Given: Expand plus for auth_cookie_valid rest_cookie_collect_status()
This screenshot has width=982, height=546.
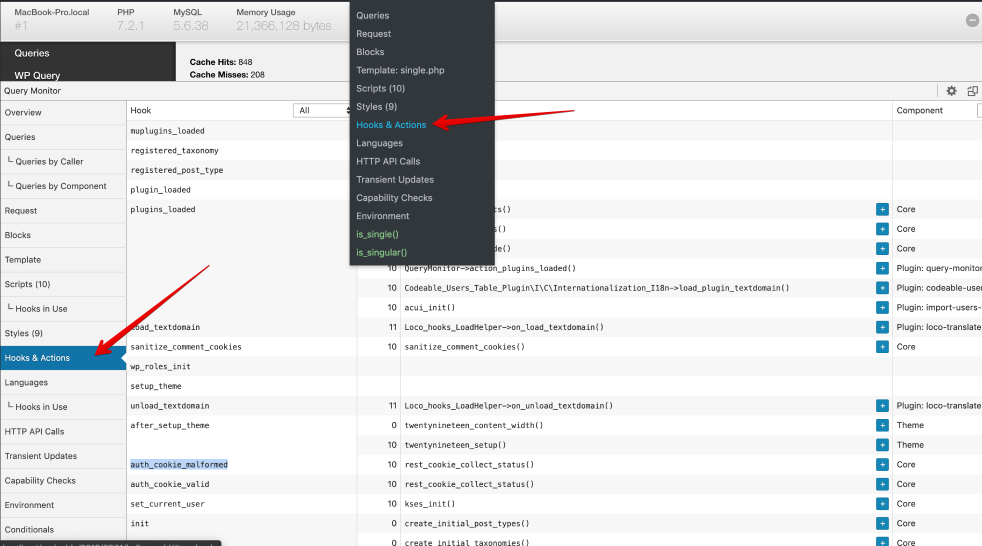Looking at the screenshot, I should 882,484.
